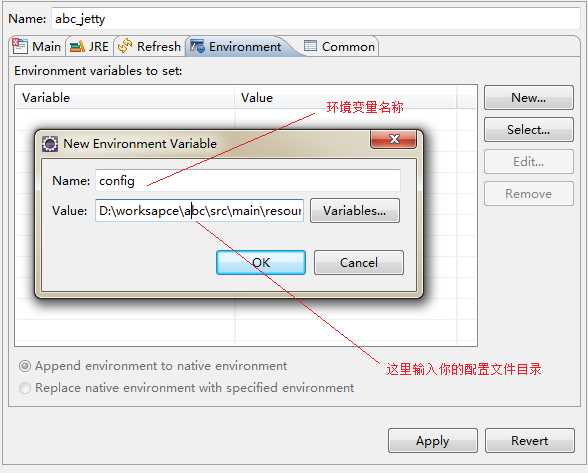
Task: Close the New Environment Variable dialog
Action: pyautogui.click(x=394, y=139)
